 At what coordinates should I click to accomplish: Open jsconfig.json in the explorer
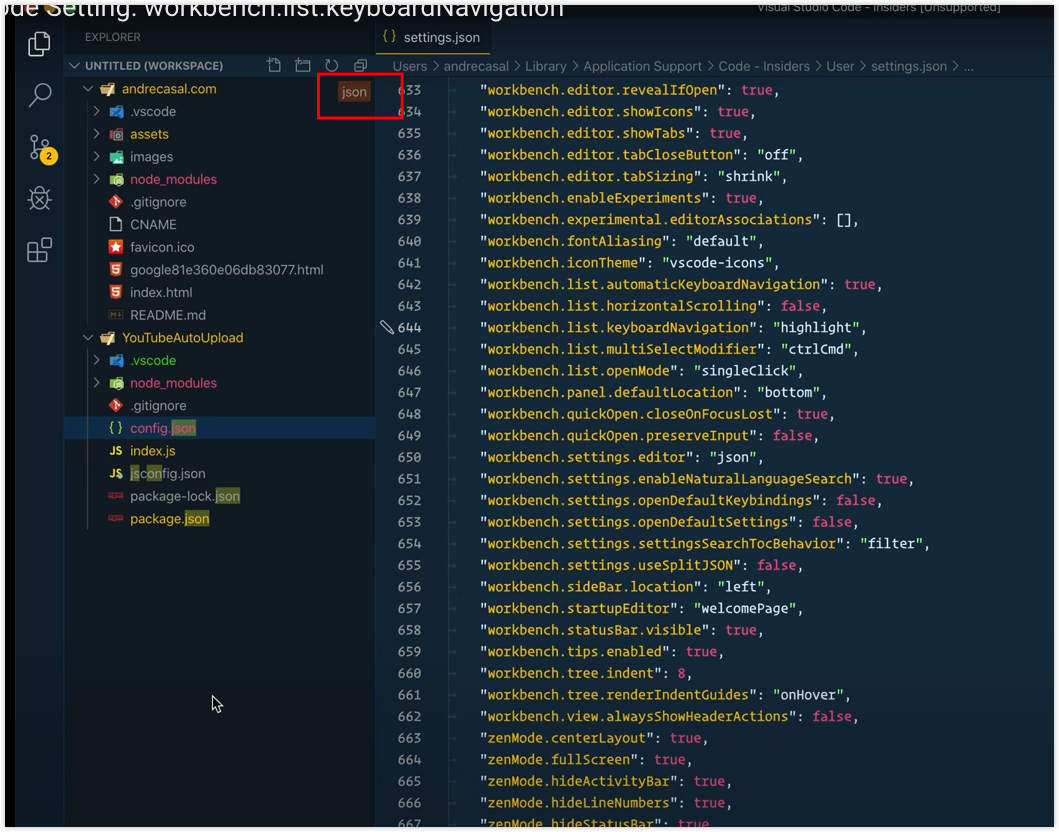coord(167,473)
